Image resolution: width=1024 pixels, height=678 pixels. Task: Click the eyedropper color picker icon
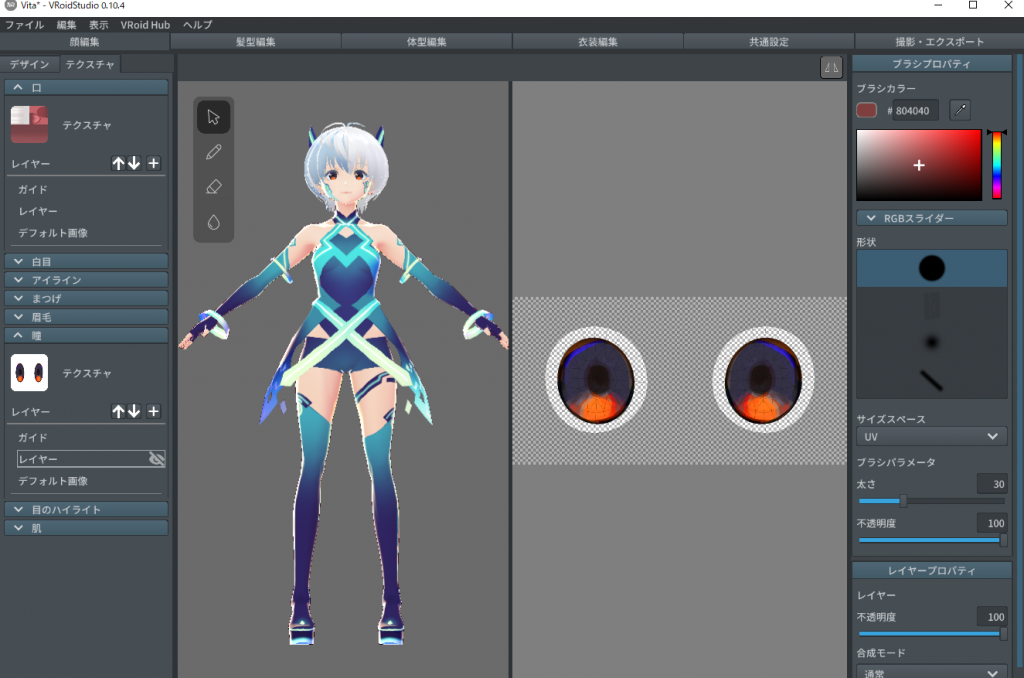point(959,110)
